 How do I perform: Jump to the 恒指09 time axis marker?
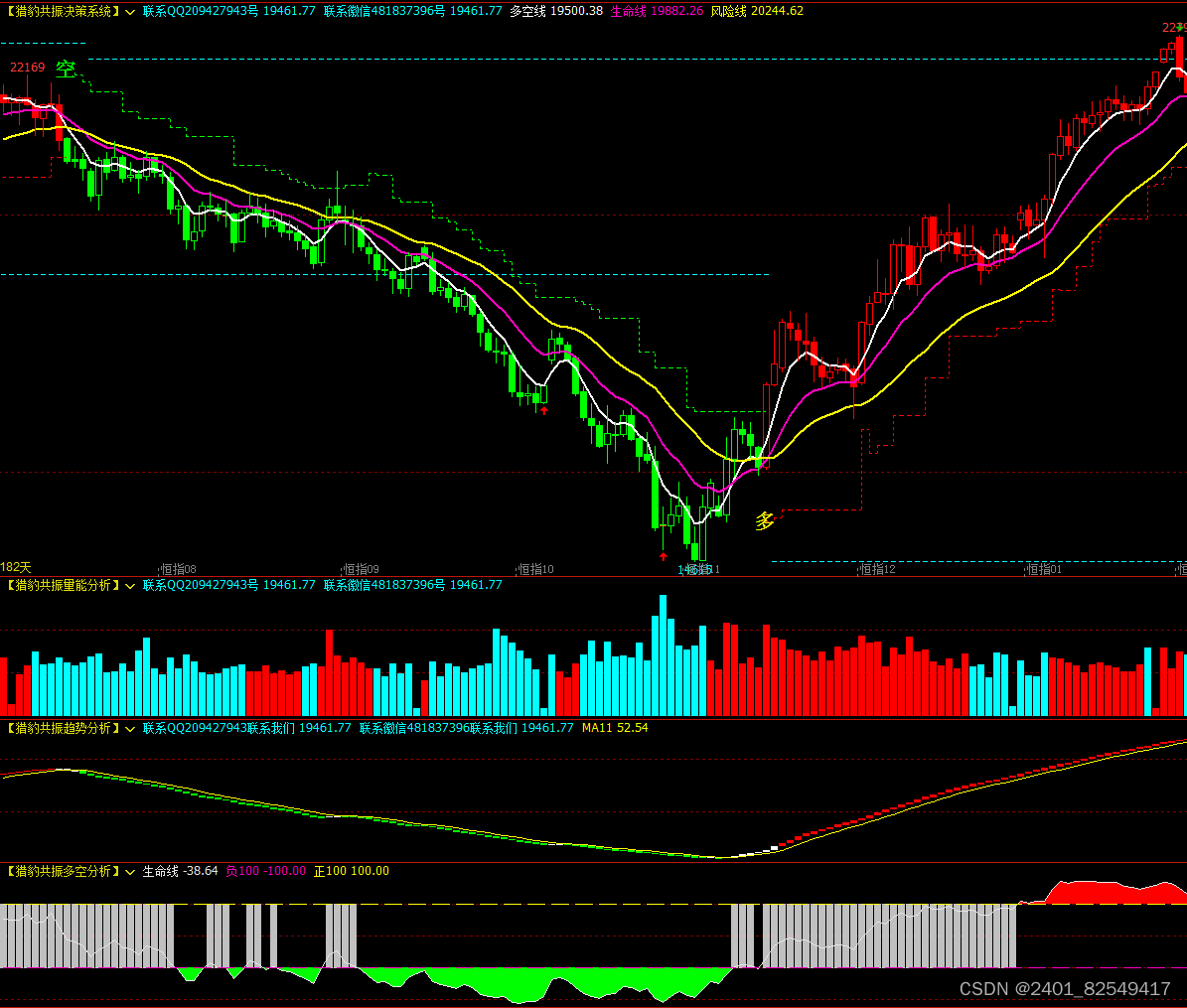tap(362, 569)
